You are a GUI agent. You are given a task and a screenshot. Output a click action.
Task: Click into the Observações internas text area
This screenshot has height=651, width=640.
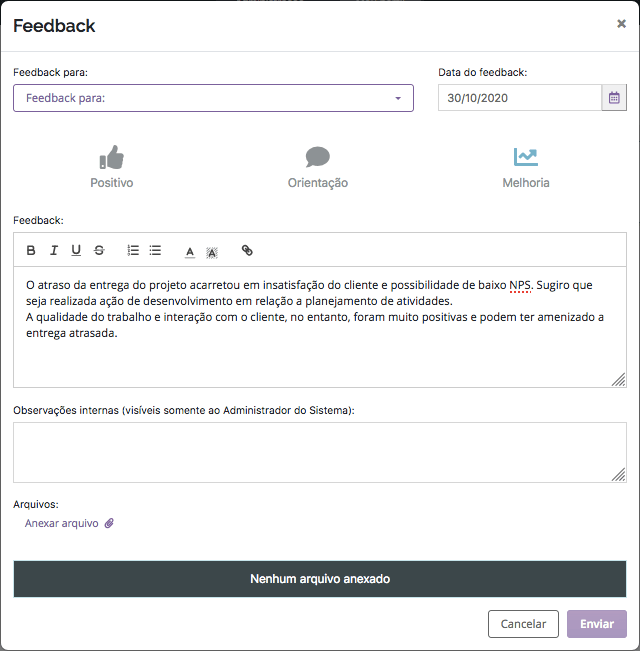tap(320, 453)
